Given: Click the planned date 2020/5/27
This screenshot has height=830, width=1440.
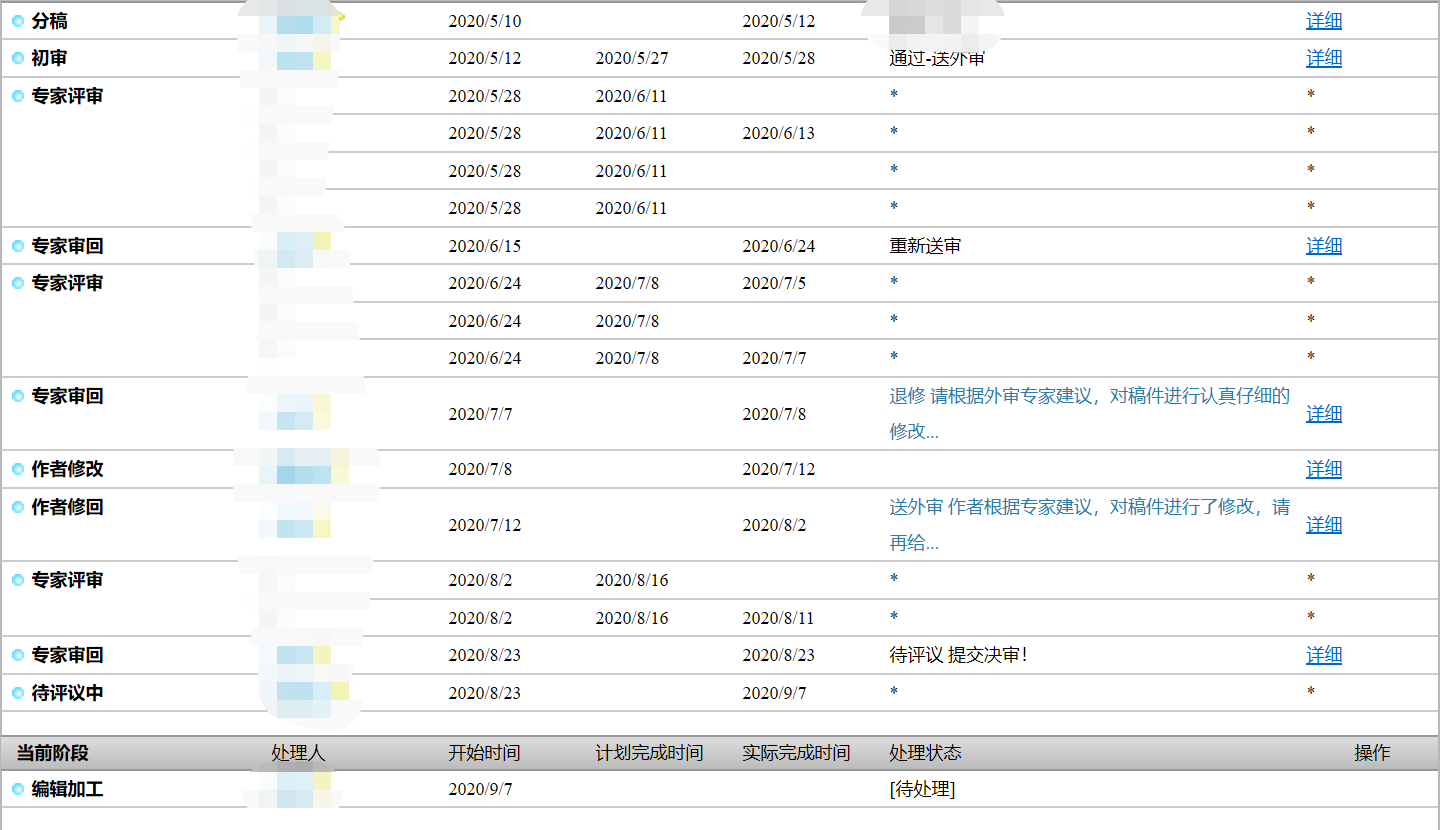Looking at the screenshot, I should pos(632,58).
